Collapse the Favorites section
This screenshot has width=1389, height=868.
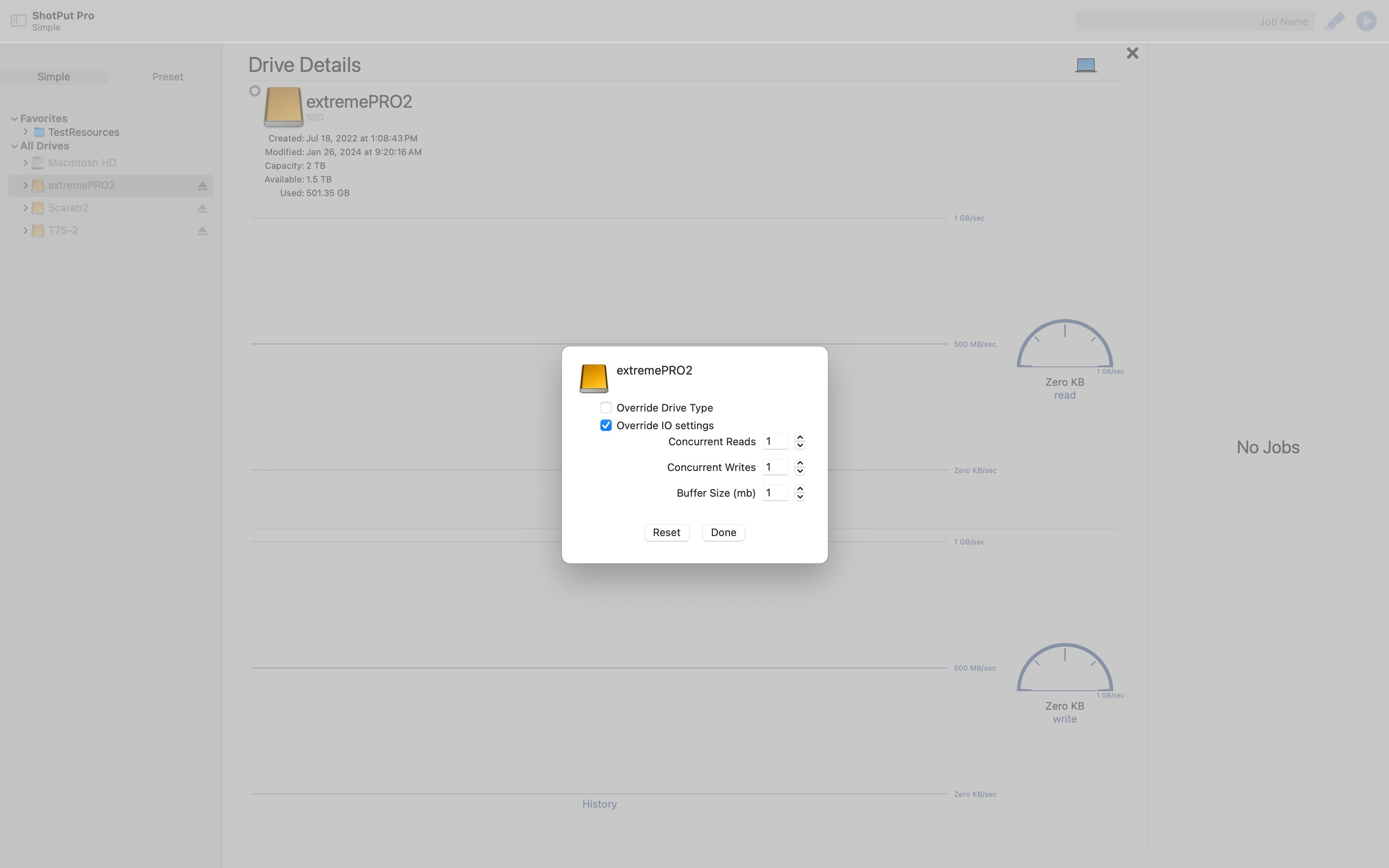14,118
